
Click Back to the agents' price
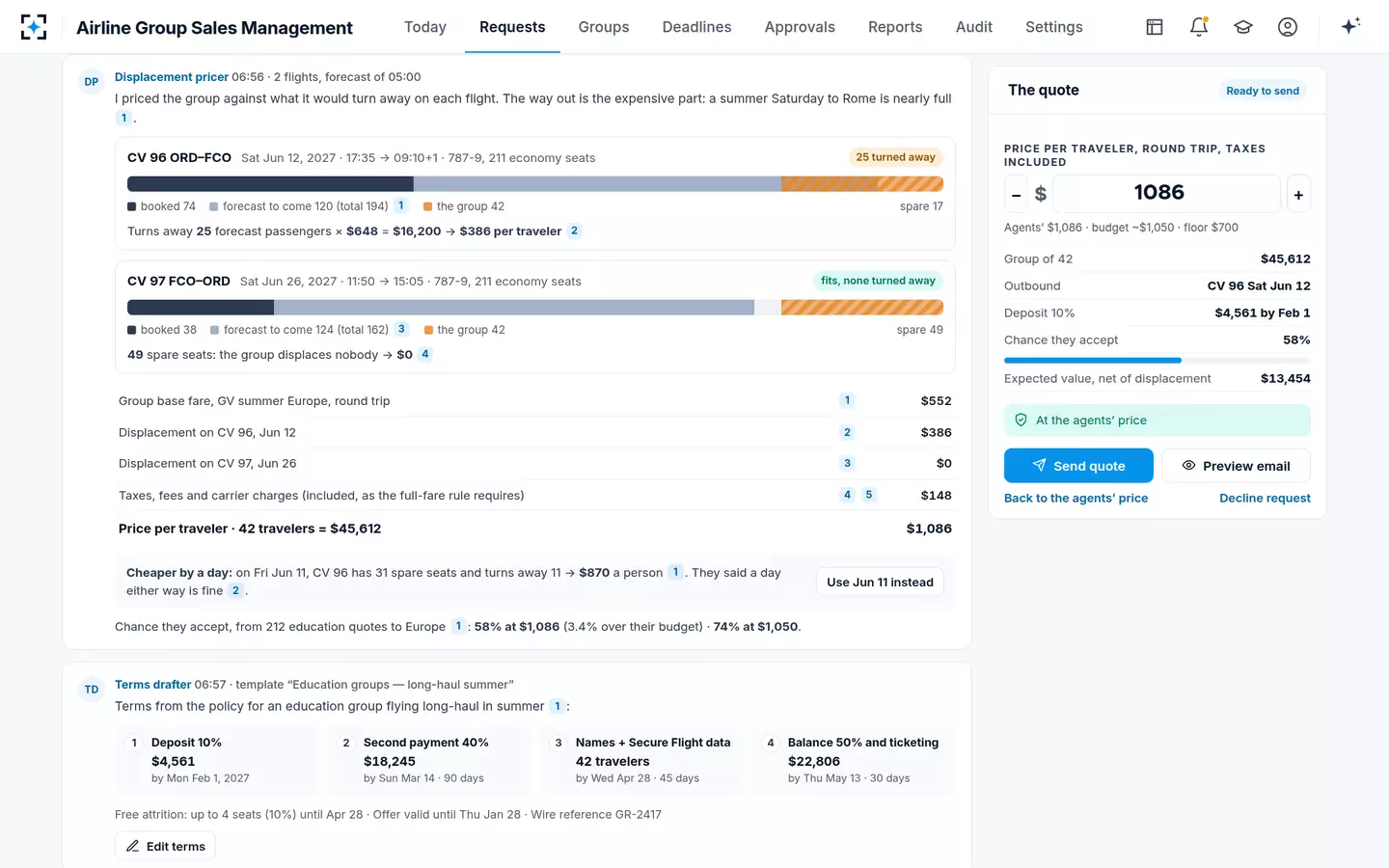[1076, 499]
